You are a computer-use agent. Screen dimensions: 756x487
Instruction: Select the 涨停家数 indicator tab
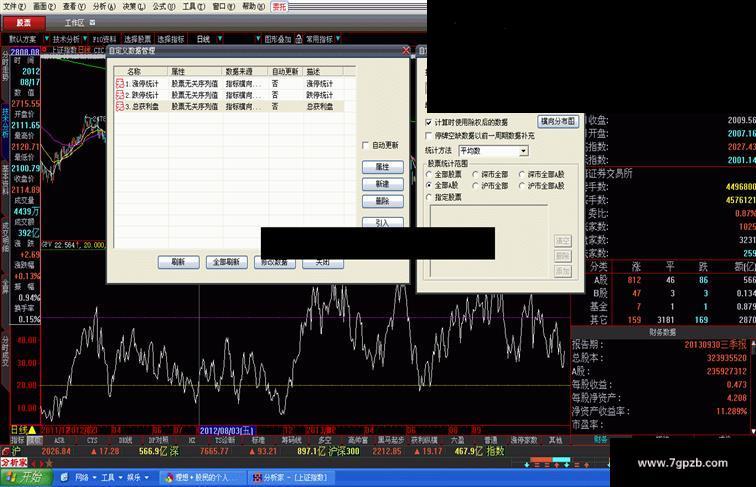[x=524, y=440]
